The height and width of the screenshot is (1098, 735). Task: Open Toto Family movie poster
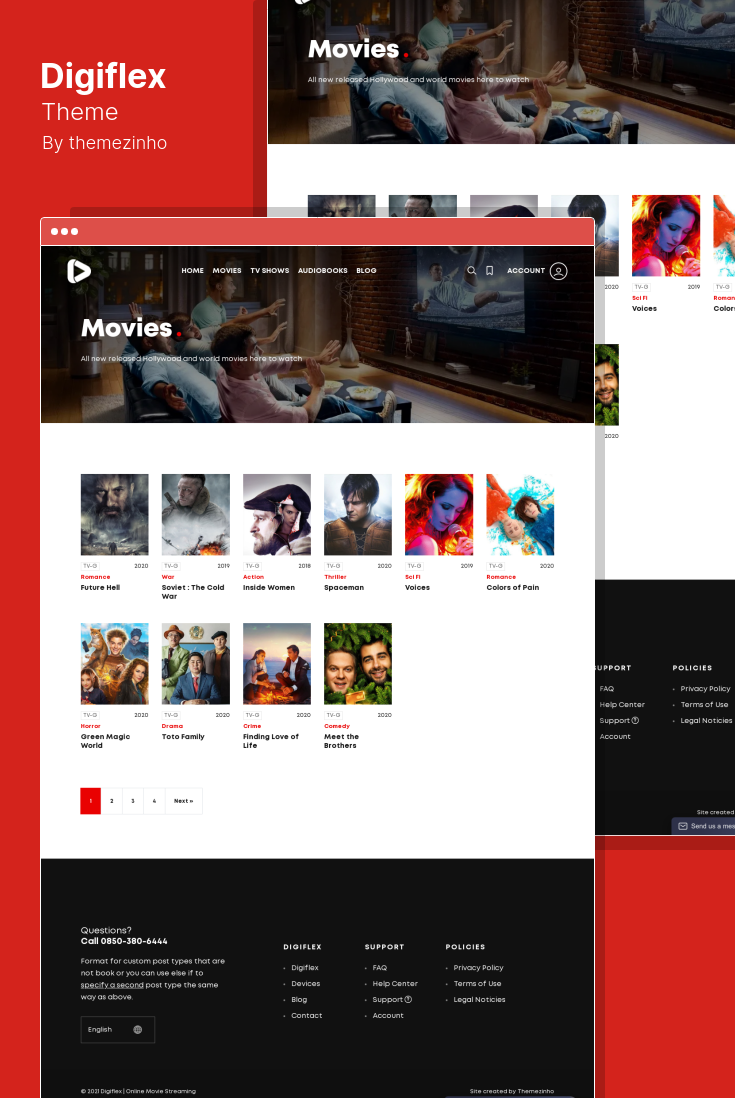point(196,664)
